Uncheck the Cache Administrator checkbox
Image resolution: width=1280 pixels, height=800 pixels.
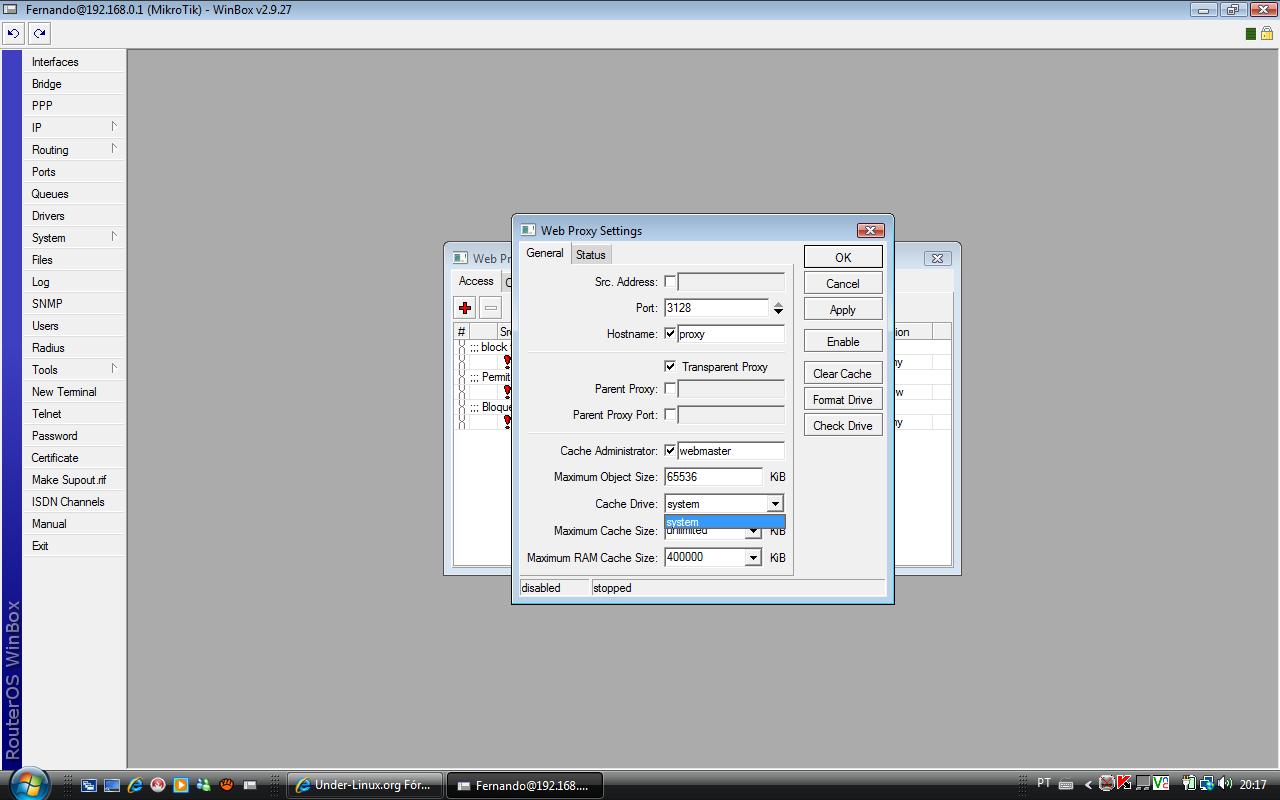click(x=670, y=451)
